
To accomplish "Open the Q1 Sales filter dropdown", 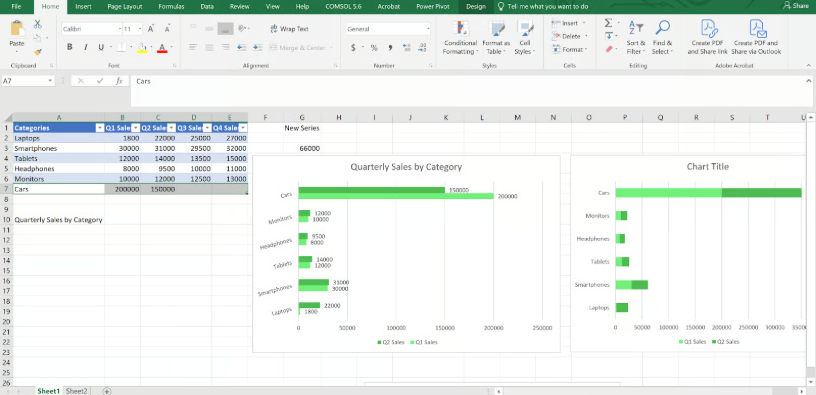I will click(135, 128).
